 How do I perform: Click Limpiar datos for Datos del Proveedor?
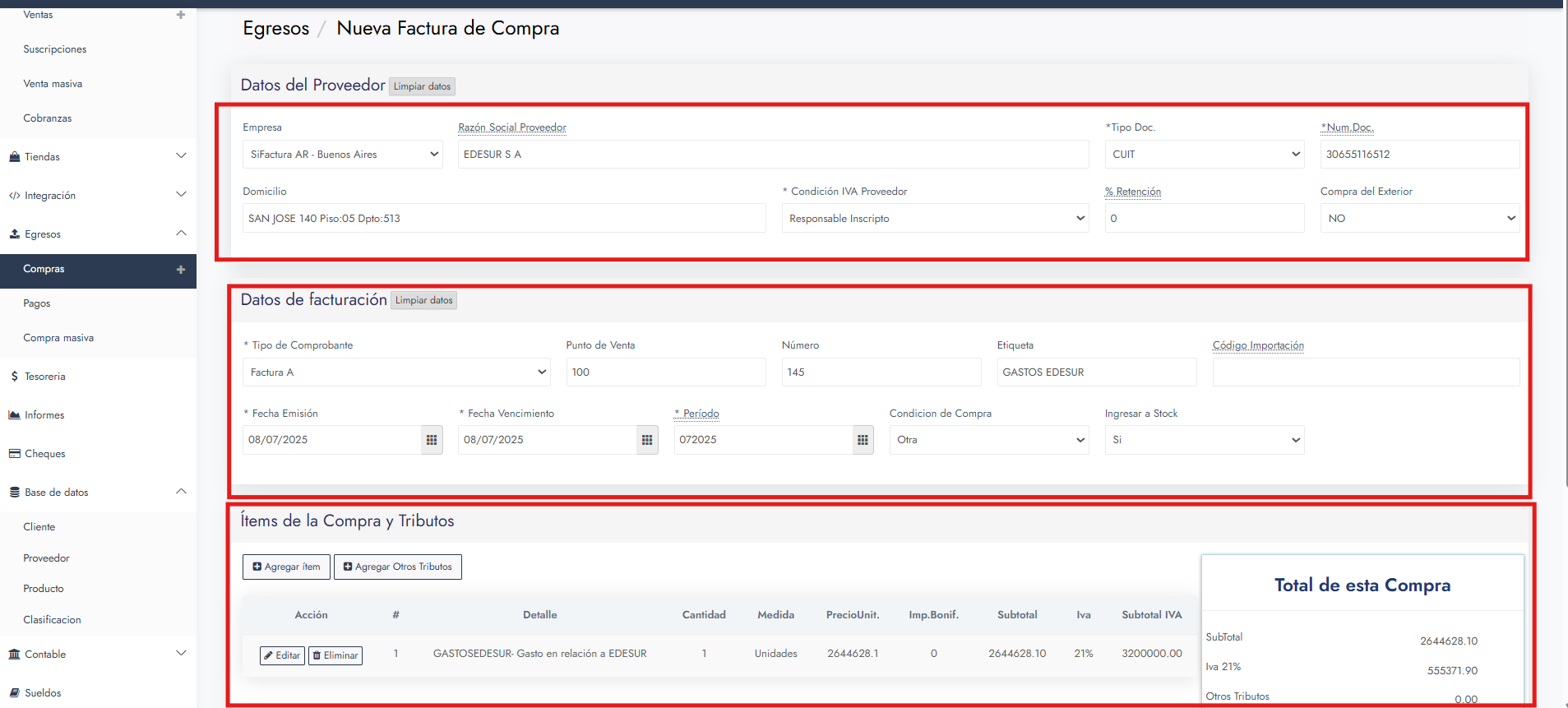422,86
